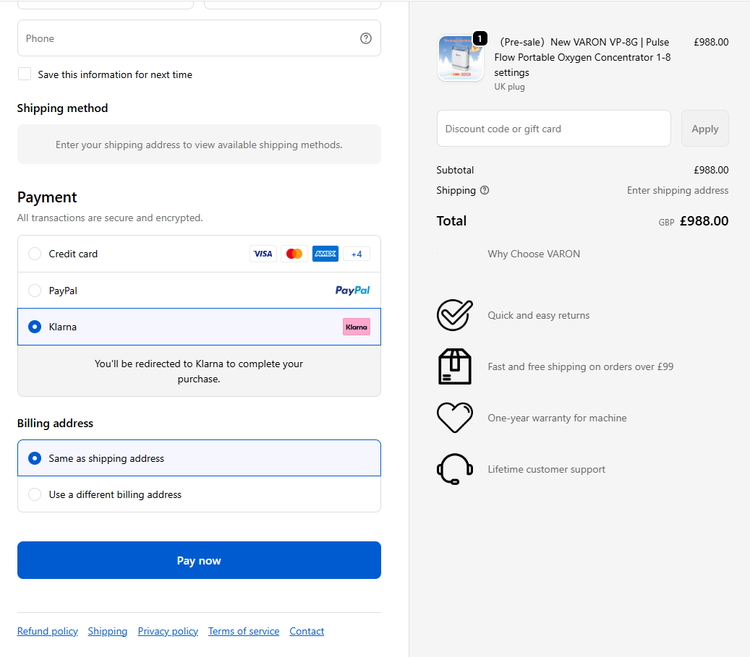Image resolution: width=750 pixels, height=657 pixels.
Task: Choose PayPal as payment method
Action: (x=35, y=291)
